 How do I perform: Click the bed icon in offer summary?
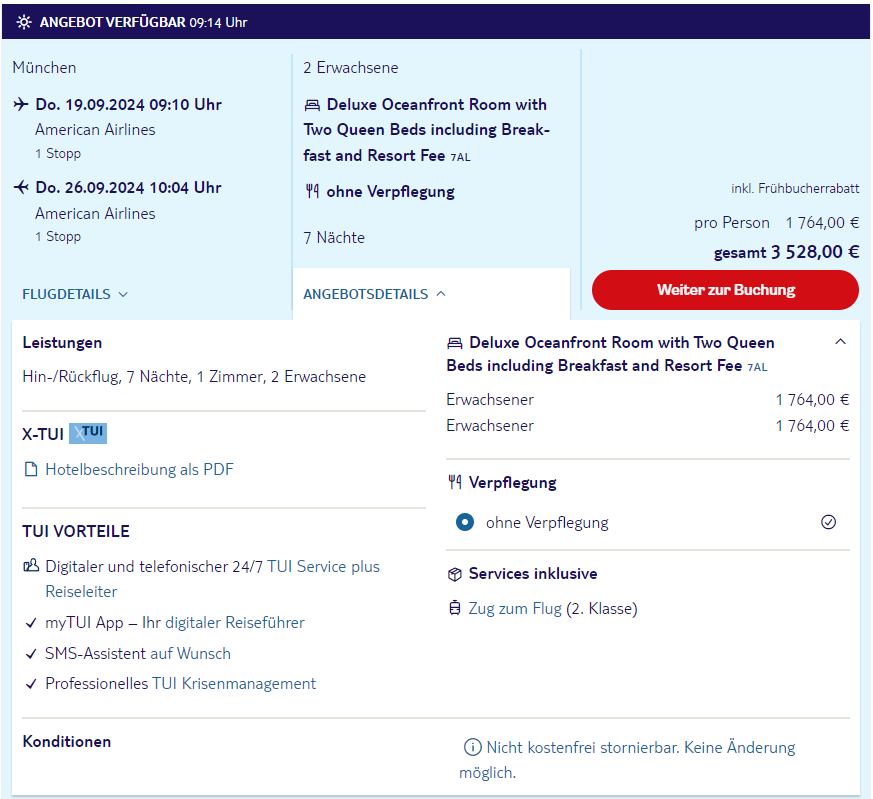point(312,105)
